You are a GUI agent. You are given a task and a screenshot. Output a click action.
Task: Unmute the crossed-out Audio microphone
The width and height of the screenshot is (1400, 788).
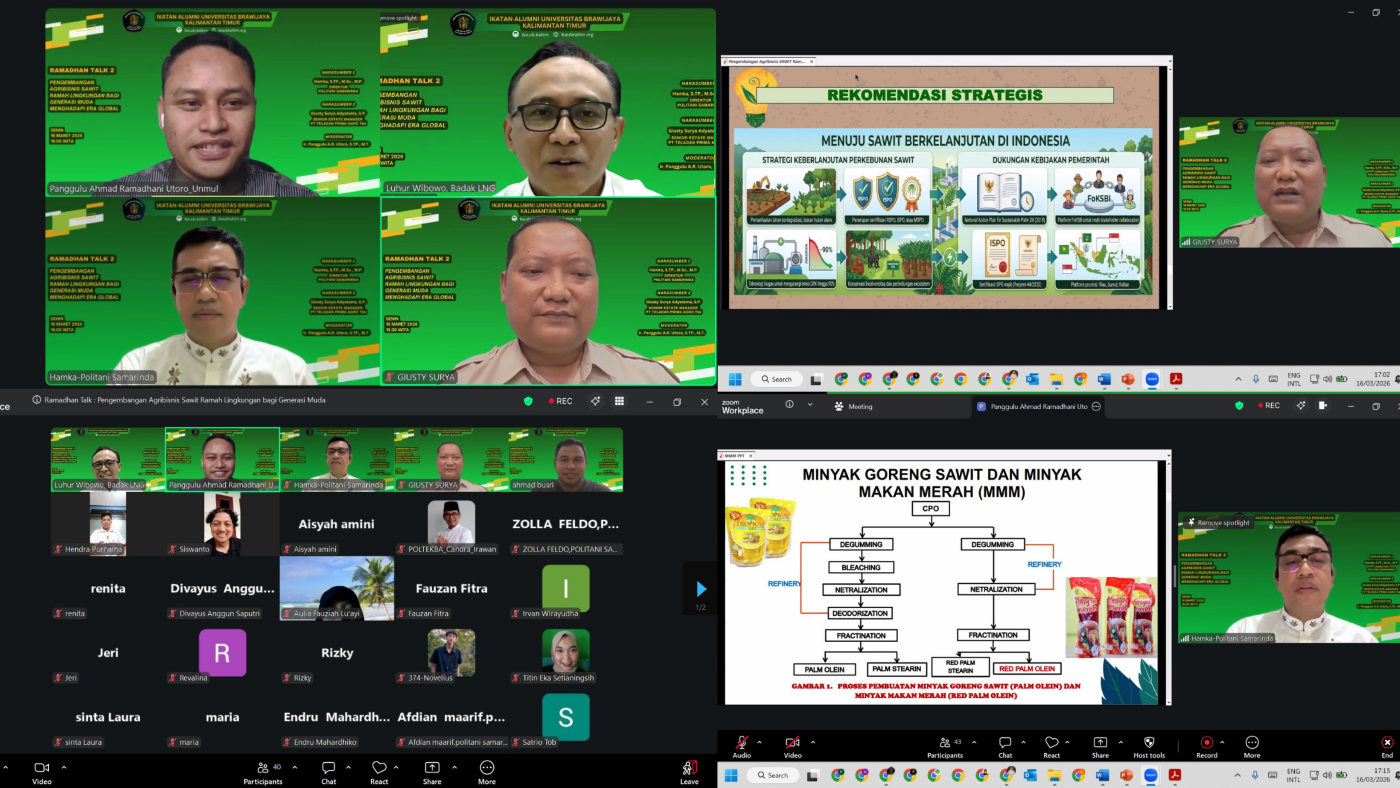point(741,743)
